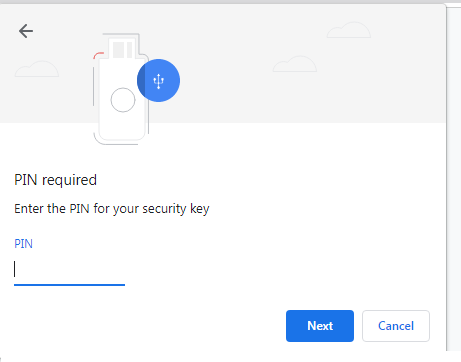Click the "Enter the PIN for your security key" text

point(112,209)
